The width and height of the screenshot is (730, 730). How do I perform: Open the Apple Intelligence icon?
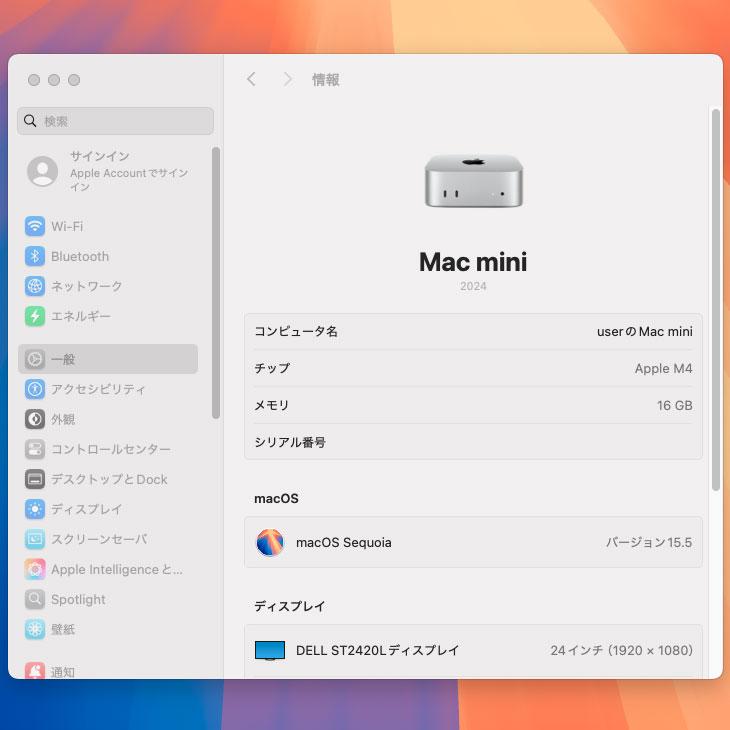tap(35, 569)
